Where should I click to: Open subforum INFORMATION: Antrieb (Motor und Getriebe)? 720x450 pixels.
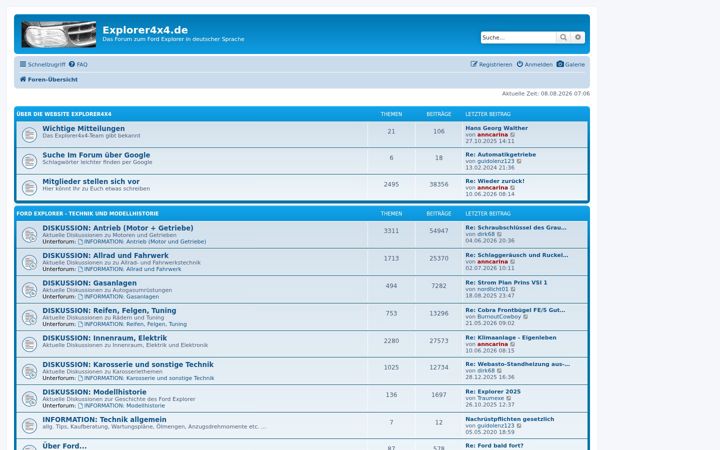[142, 242]
